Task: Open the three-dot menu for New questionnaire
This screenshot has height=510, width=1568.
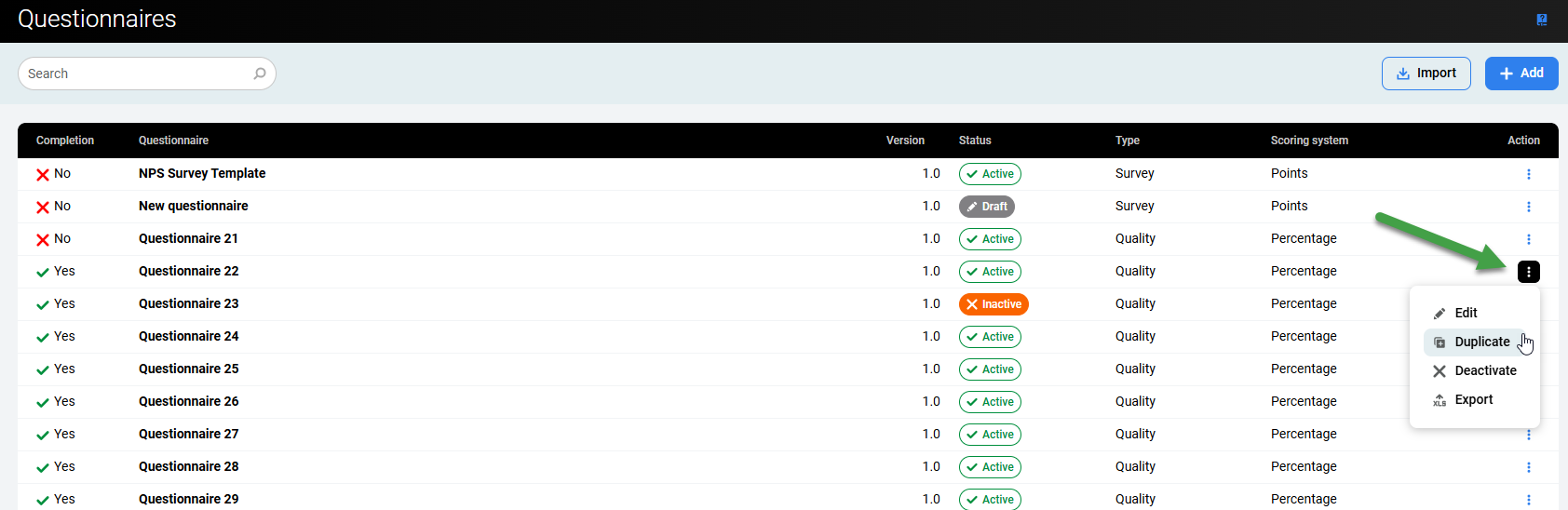Action: (1528, 207)
